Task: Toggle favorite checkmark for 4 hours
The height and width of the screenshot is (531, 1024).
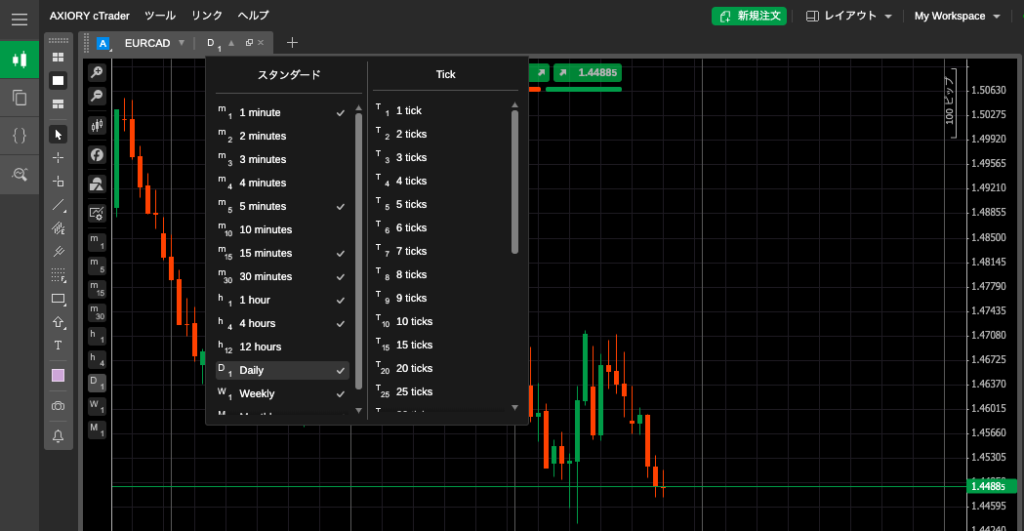Action: [x=341, y=324]
